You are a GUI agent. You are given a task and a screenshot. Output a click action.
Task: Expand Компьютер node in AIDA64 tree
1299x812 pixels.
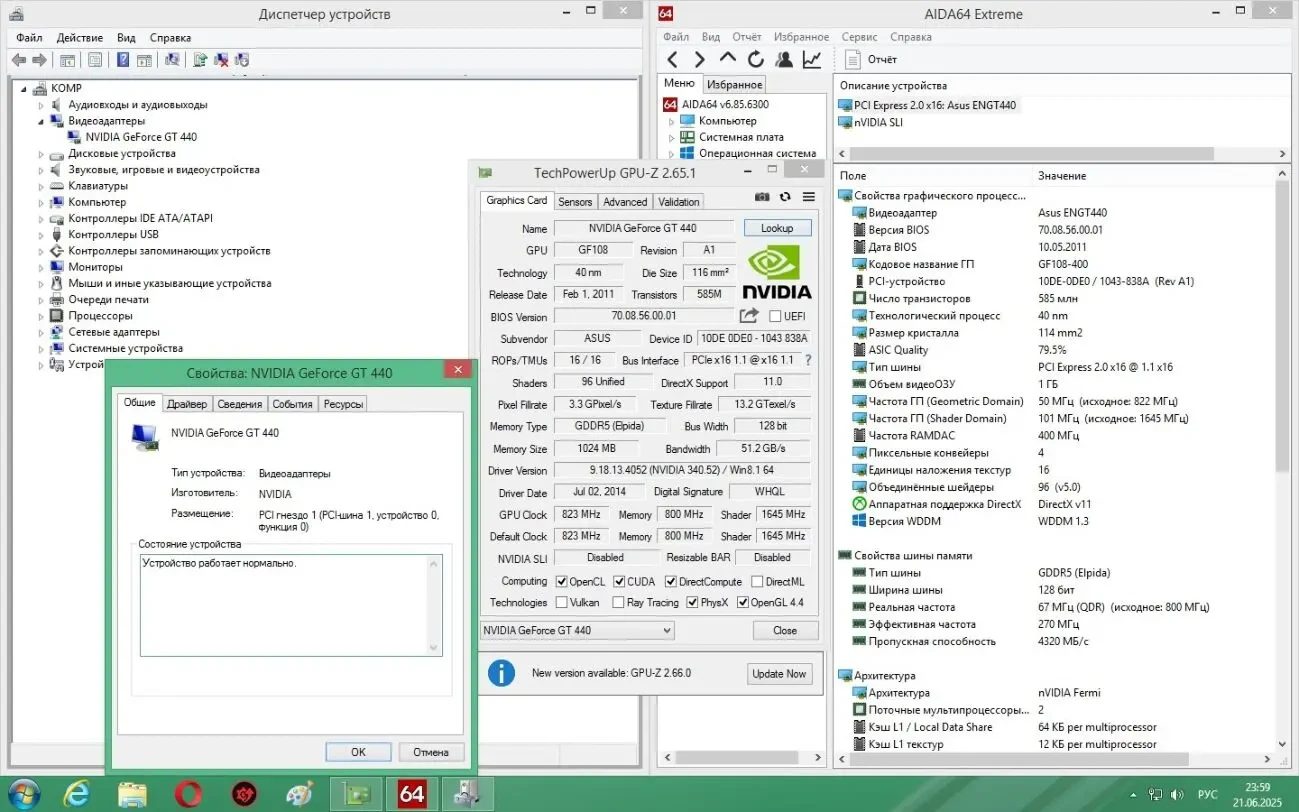(672, 121)
